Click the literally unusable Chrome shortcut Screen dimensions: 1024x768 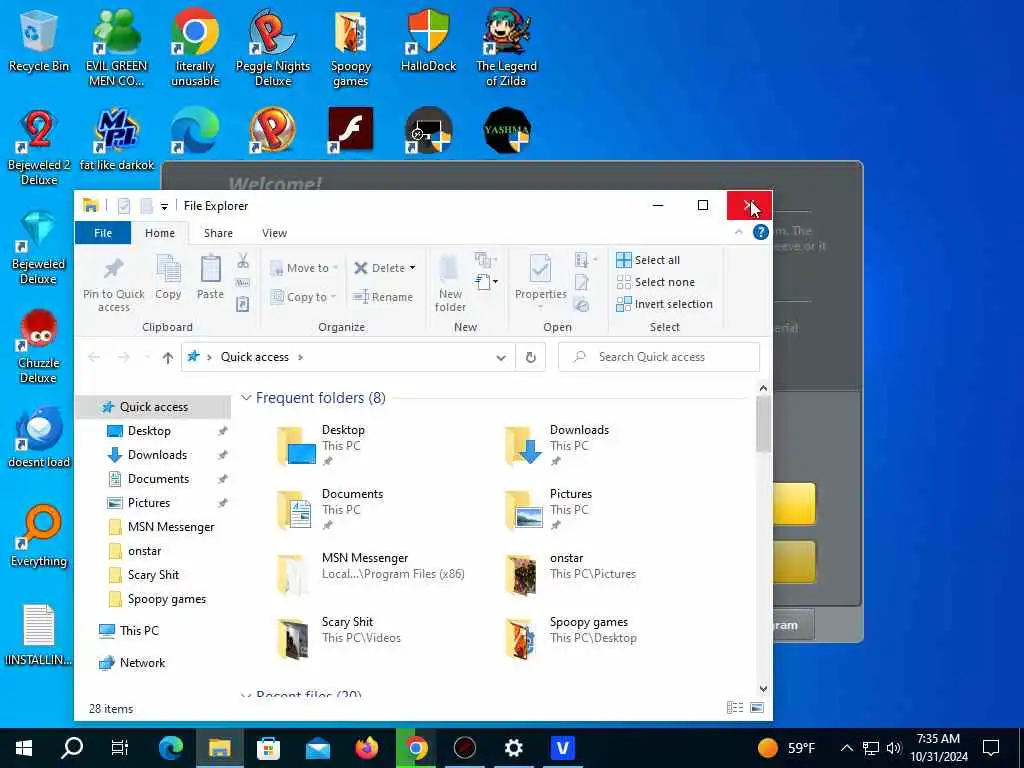(195, 48)
